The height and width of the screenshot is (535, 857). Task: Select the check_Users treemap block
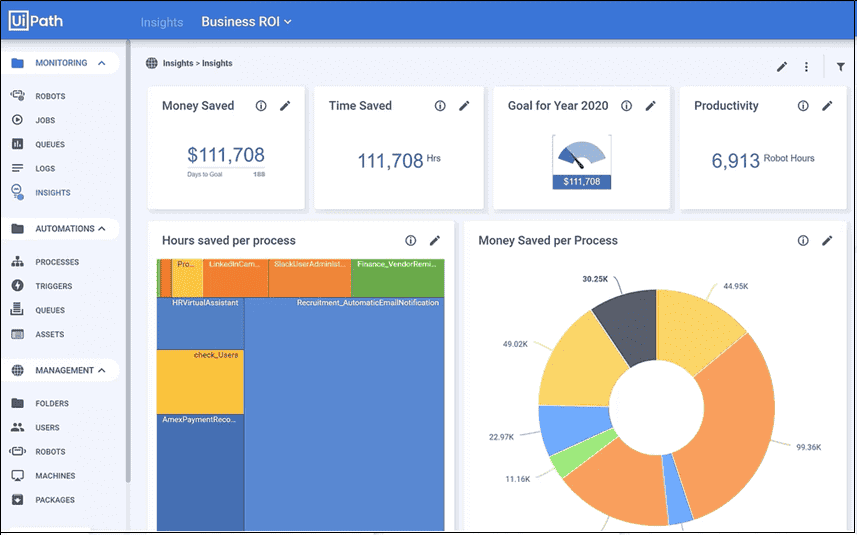pyautogui.click(x=201, y=382)
